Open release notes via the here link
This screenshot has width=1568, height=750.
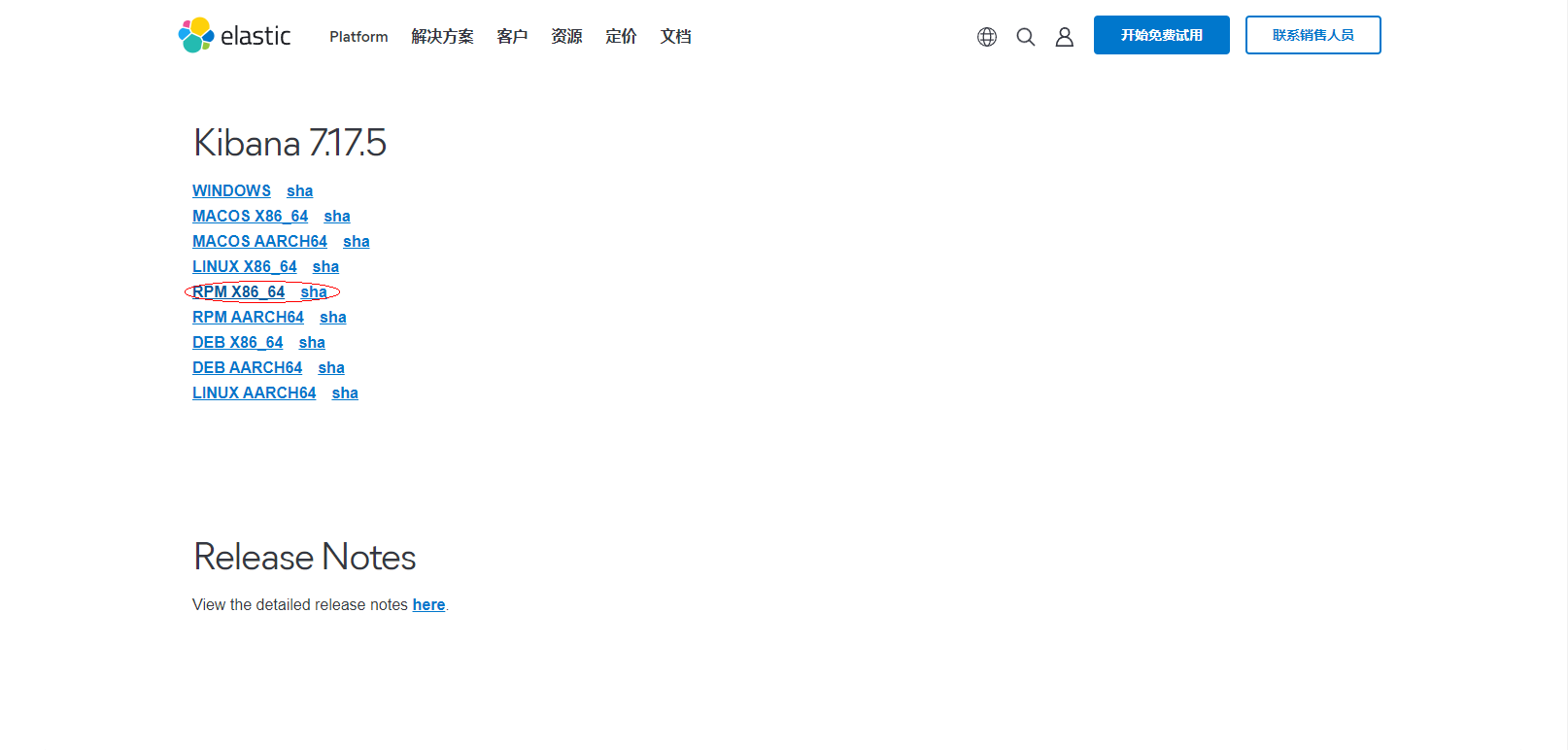(428, 605)
